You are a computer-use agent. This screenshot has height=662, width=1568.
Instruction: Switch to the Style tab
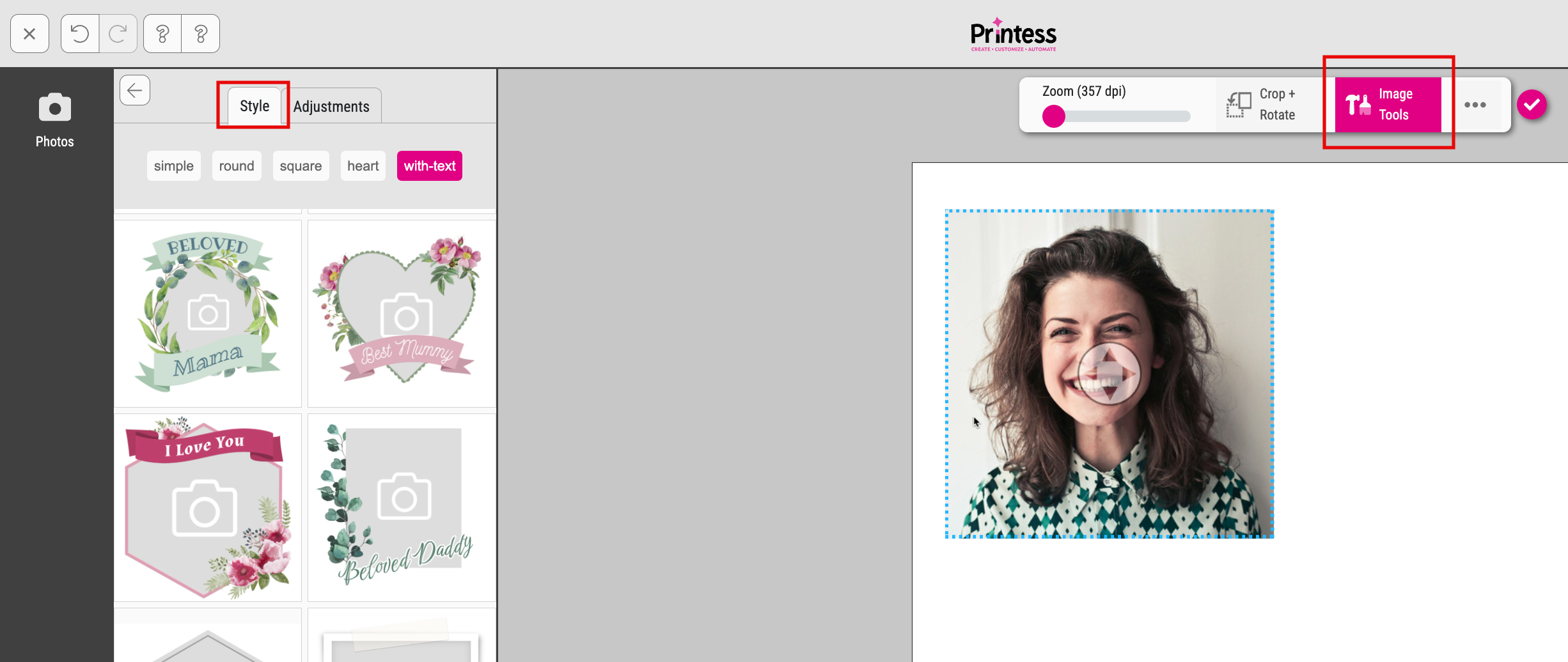[254, 106]
